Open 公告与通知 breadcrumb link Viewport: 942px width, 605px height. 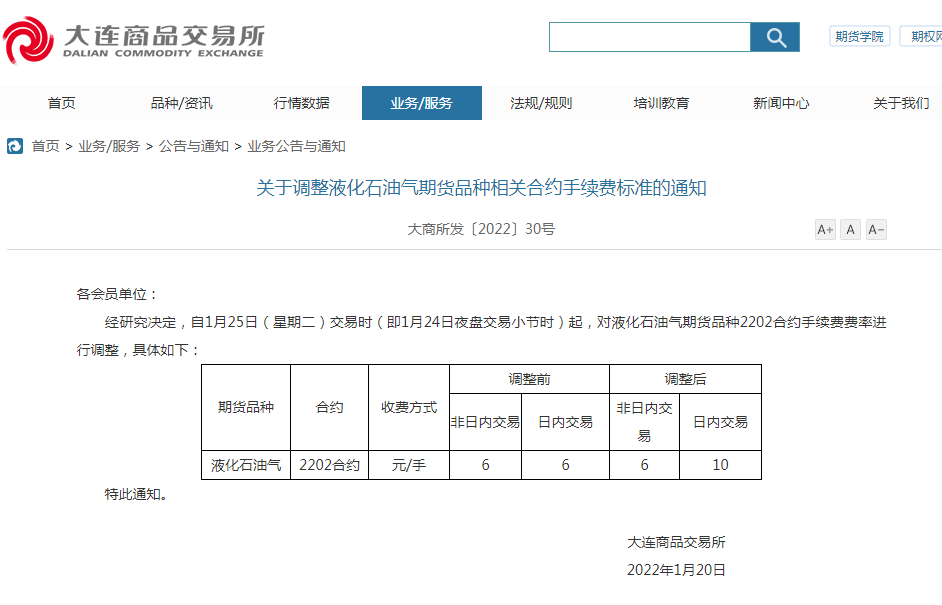click(193, 146)
